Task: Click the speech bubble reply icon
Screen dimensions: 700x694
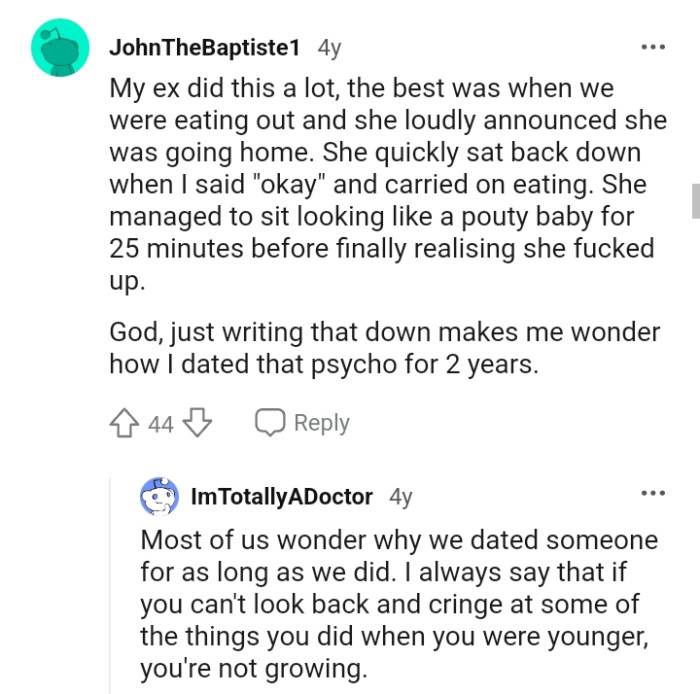Action: 271,423
